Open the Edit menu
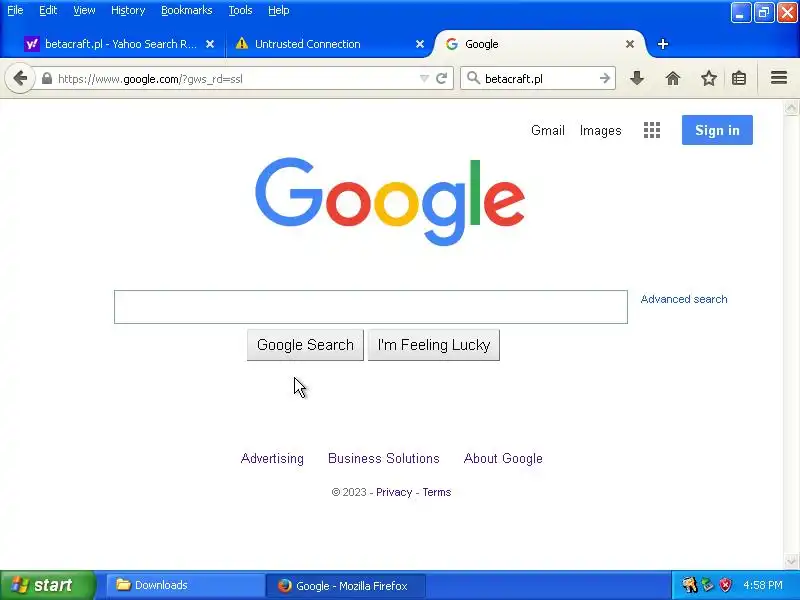 coord(48,10)
